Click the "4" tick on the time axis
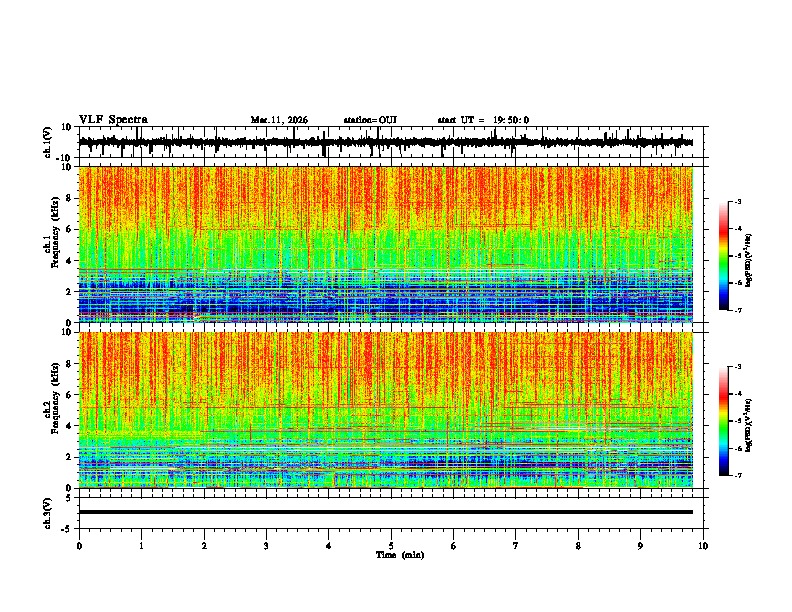The image size is (792, 612). [329, 546]
